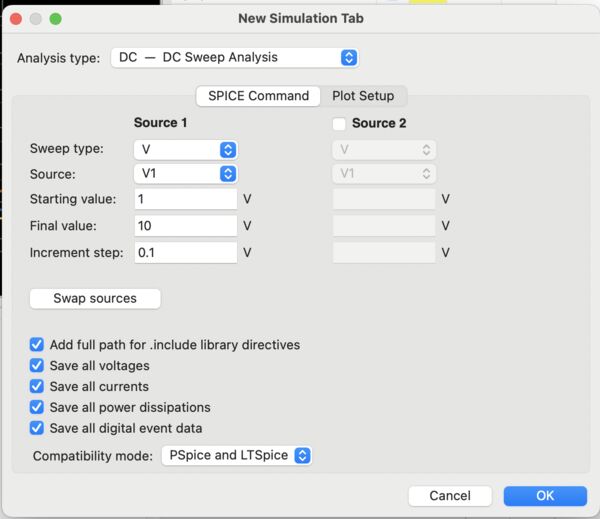Click the green zoom window button

click(x=55, y=19)
